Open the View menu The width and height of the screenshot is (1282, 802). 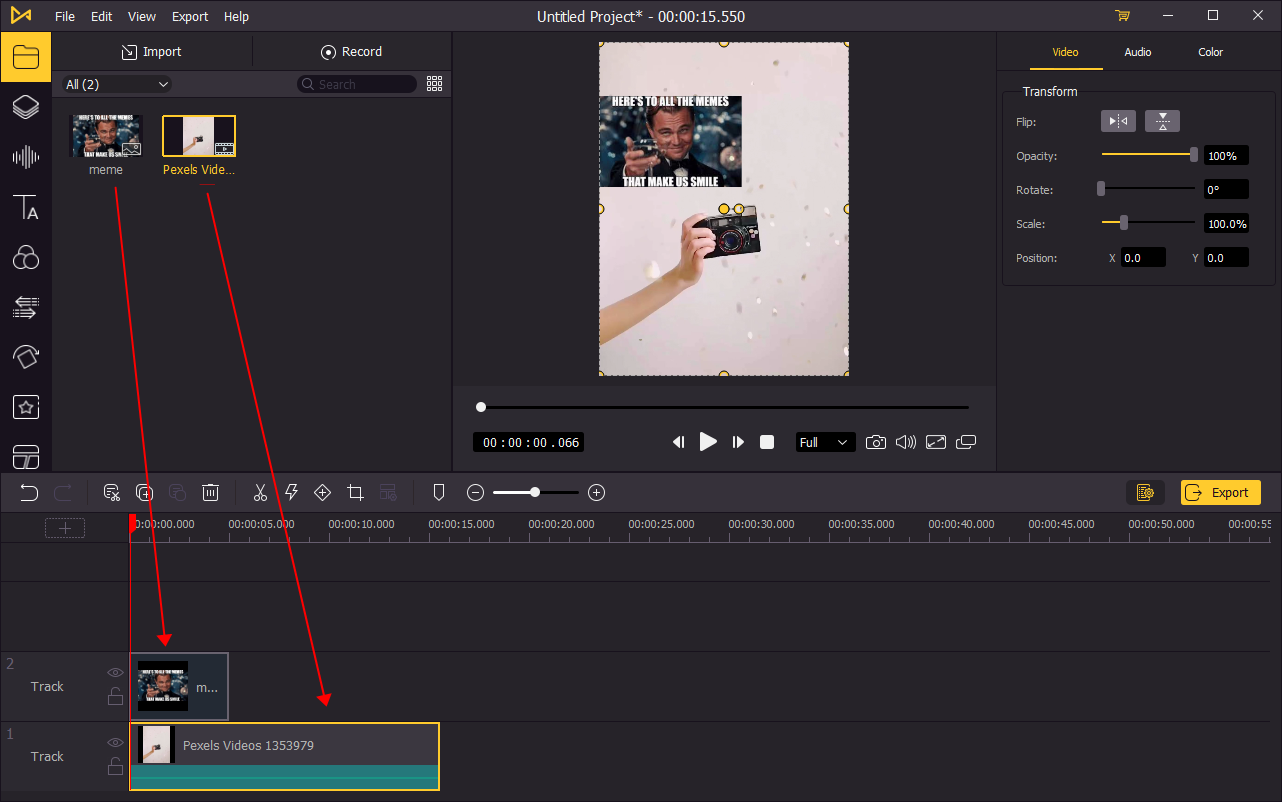click(x=142, y=16)
